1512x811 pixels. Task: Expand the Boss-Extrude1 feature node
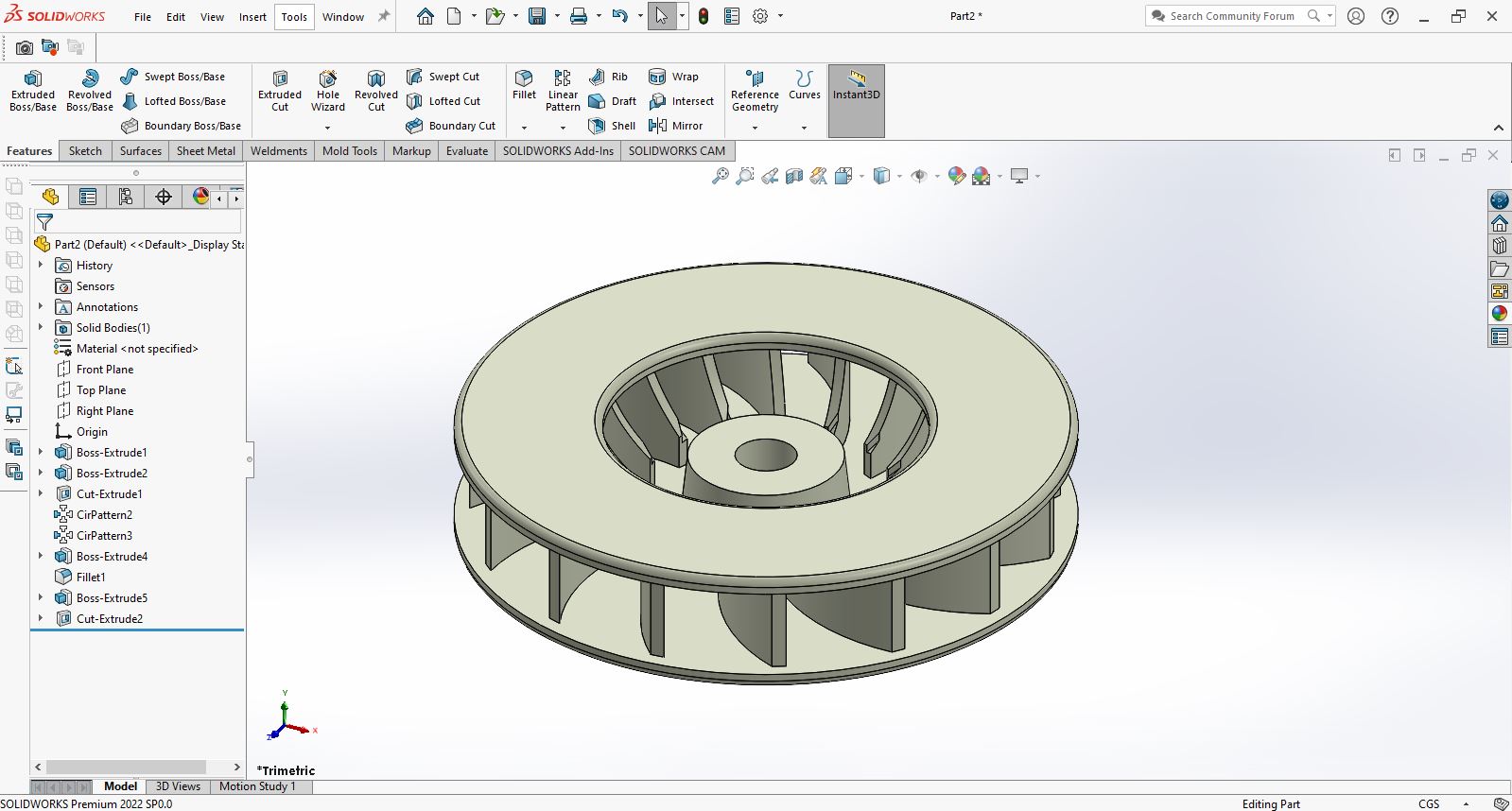[41, 452]
